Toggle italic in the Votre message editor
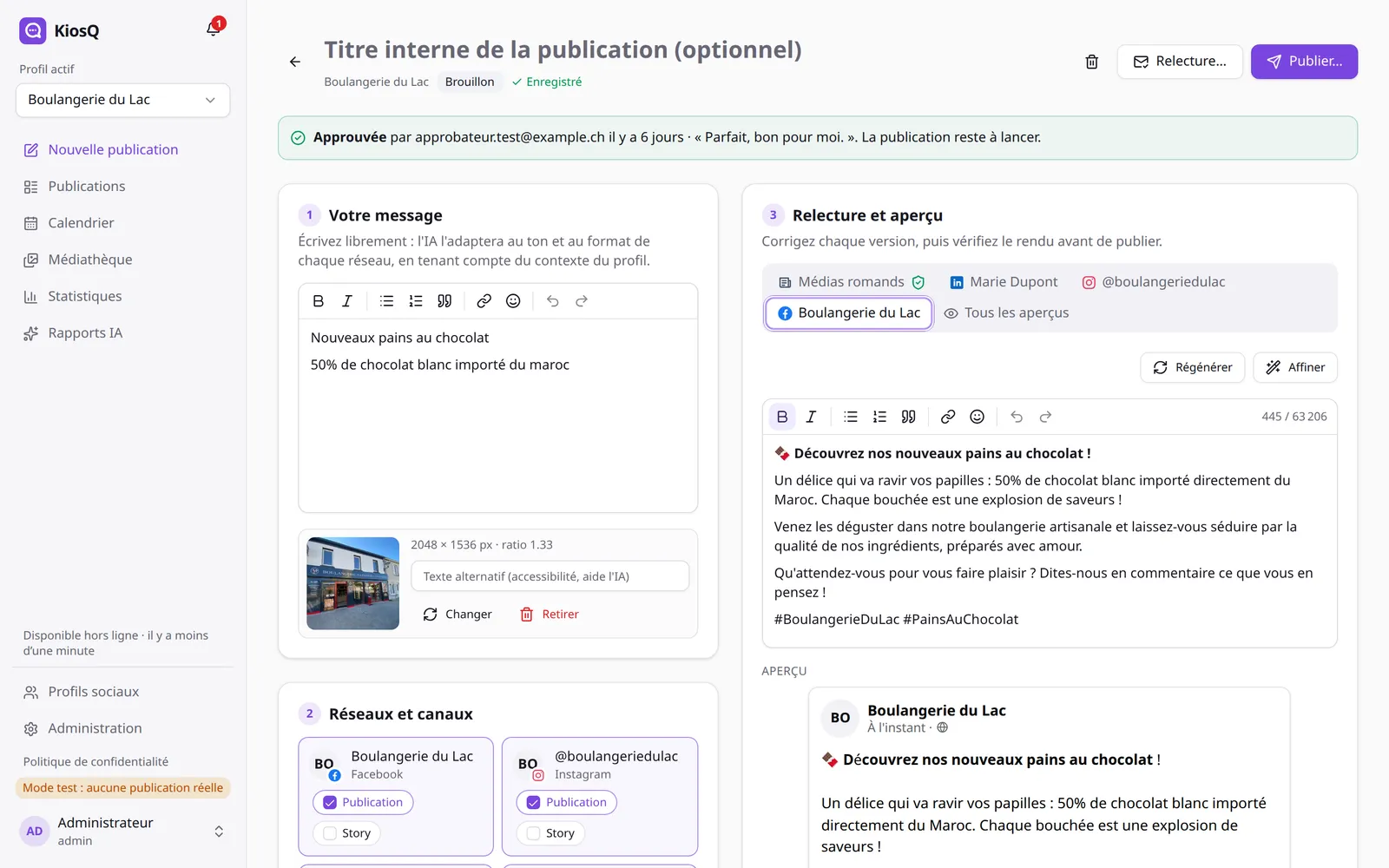 coord(347,301)
